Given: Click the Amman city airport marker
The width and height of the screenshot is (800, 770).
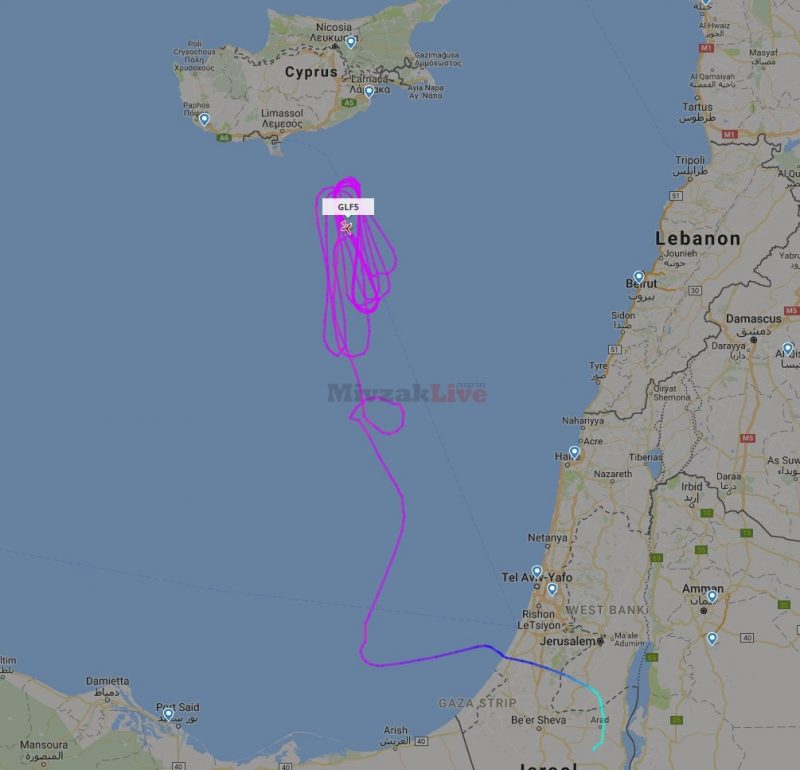Looking at the screenshot, I should point(712,597).
